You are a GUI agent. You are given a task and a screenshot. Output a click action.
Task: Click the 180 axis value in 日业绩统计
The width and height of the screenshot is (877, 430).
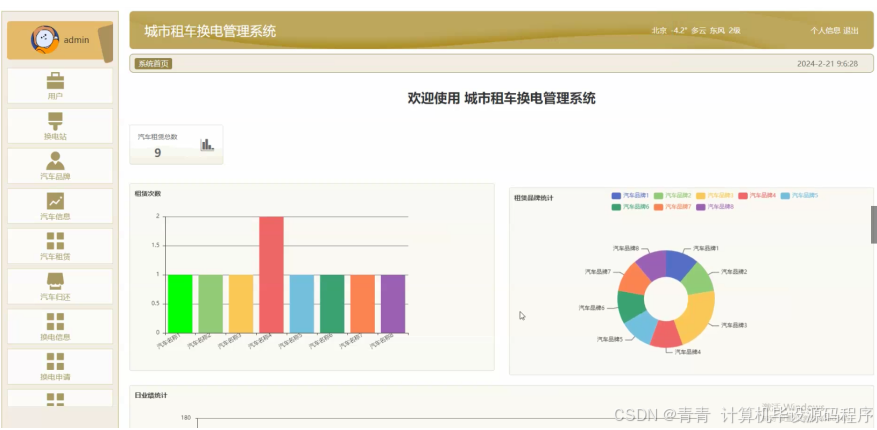(186, 418)
